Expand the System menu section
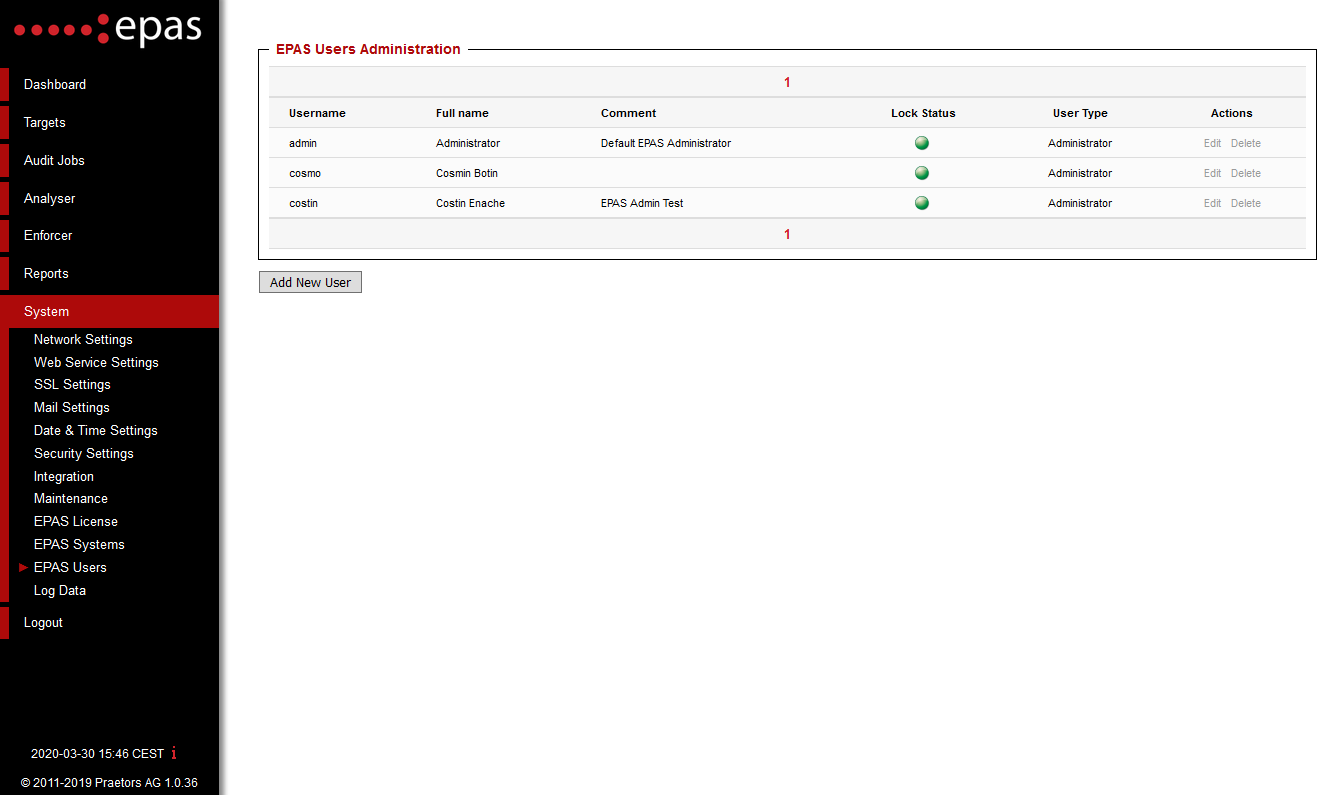Image resolution: width=1321 pixels, height=795 pixels. (x=46, y=311)
